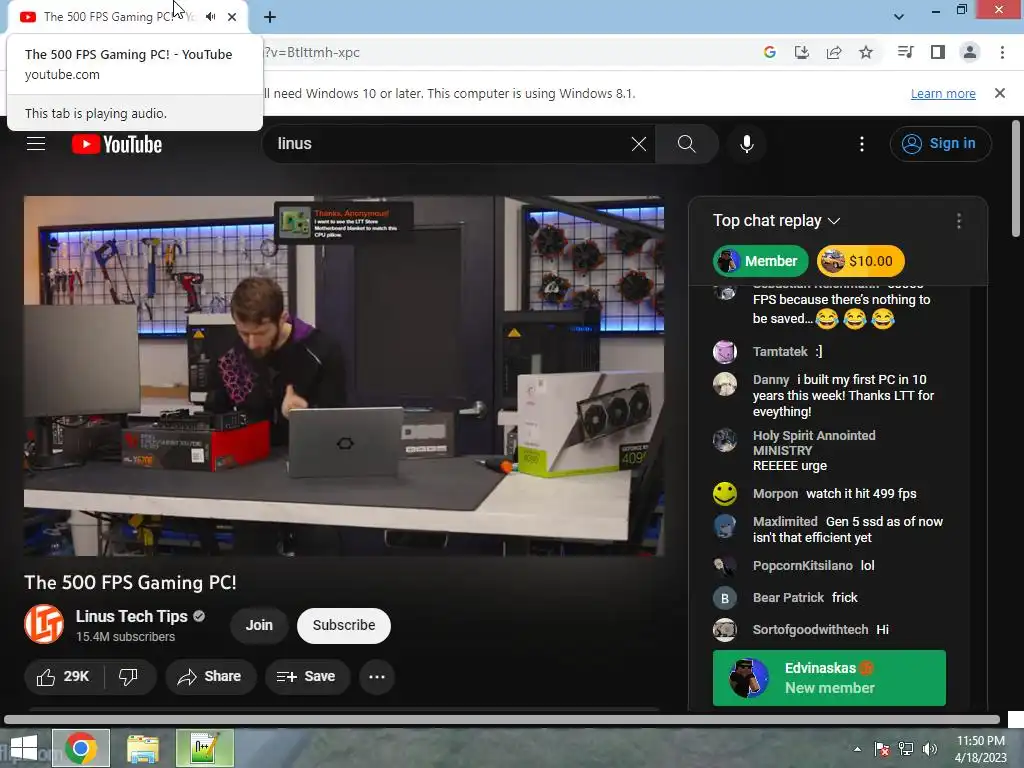The height and width of the screenshot is (768, 1024).
Task: Open the $10.00 Super Chat chip
Action: click(x=861, y=261)
